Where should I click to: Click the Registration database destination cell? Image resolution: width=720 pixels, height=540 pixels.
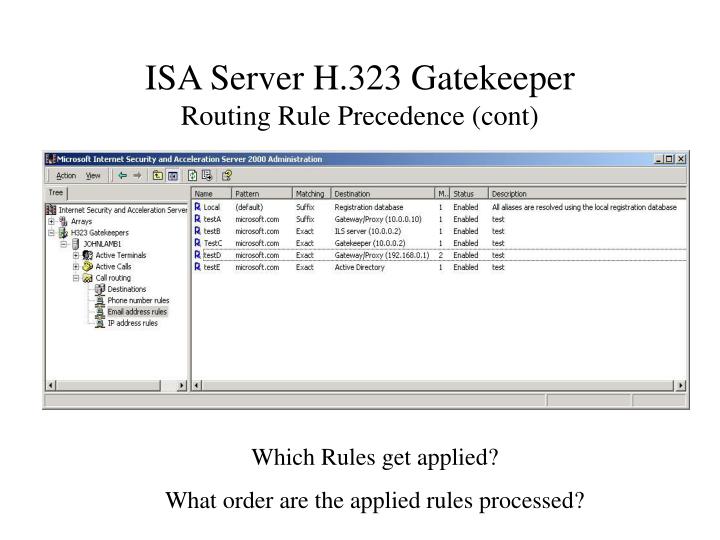368,207
